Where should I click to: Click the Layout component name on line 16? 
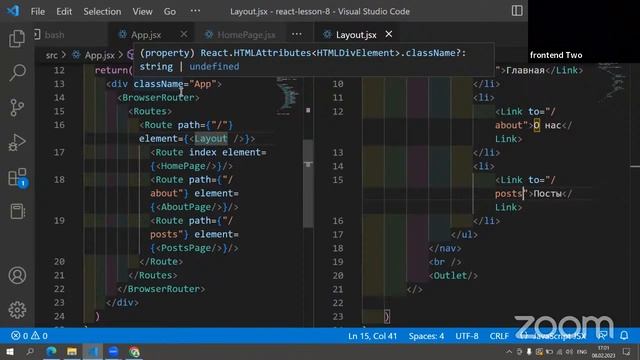coord(211,139)
